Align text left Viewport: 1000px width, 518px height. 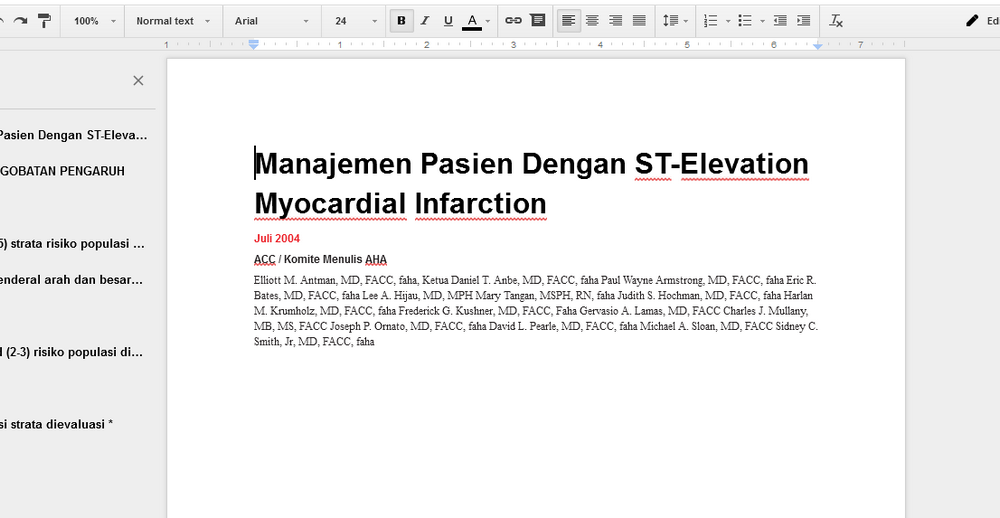(569, 21)
